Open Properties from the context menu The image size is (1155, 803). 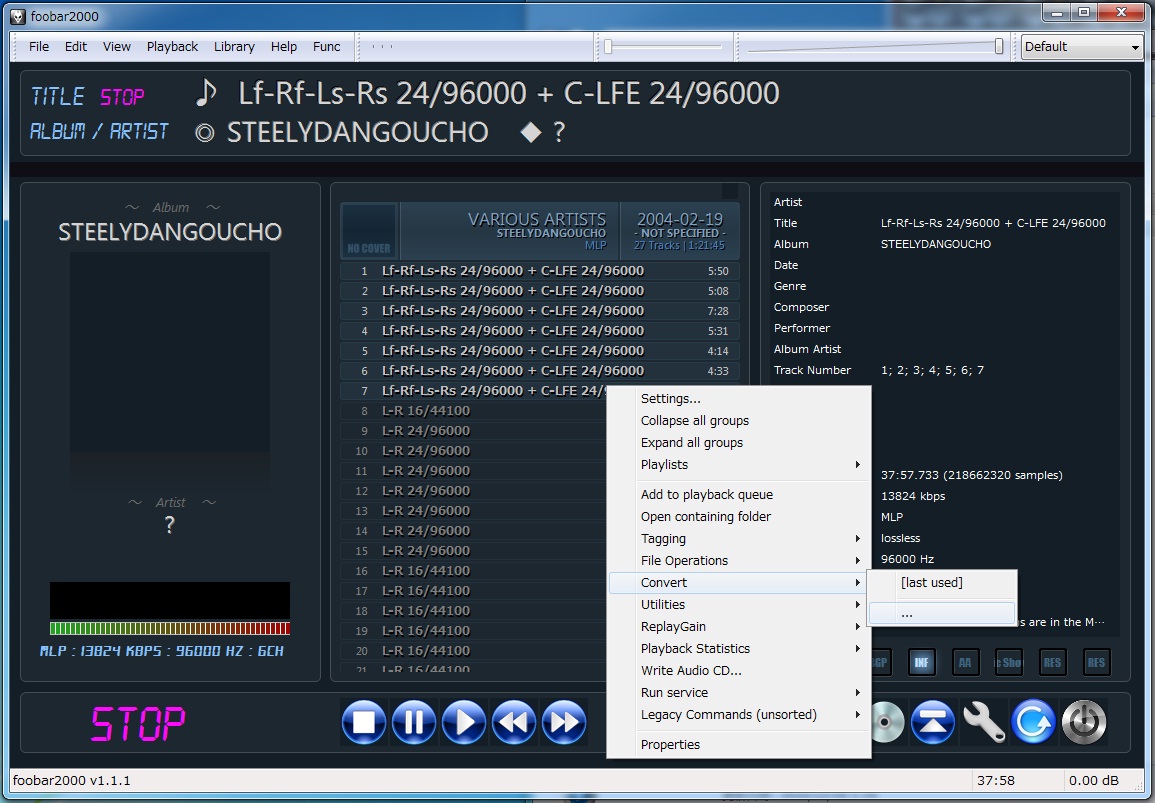point(739,745)
